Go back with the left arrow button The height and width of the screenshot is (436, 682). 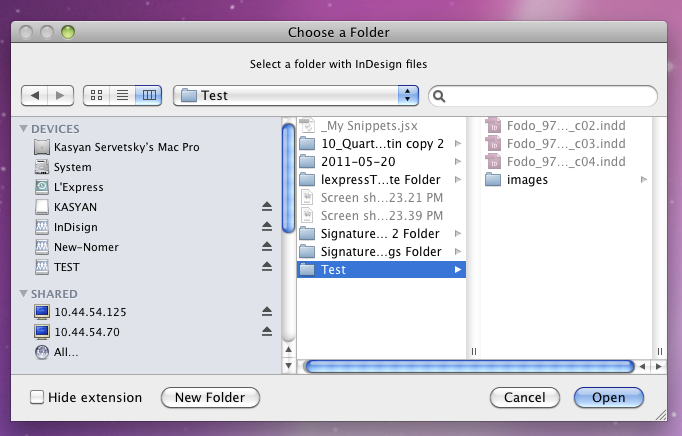(35, 95)
